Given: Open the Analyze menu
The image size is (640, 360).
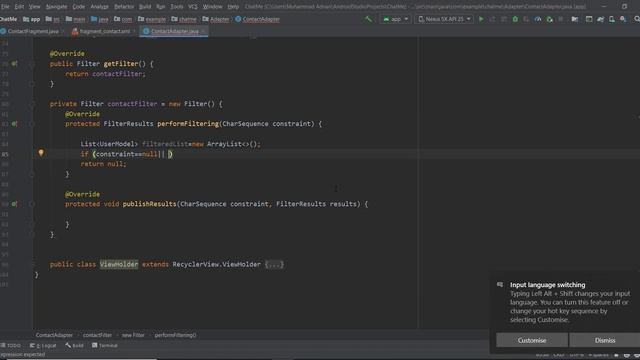Looking at the screenshot, I should click(99, 7).
